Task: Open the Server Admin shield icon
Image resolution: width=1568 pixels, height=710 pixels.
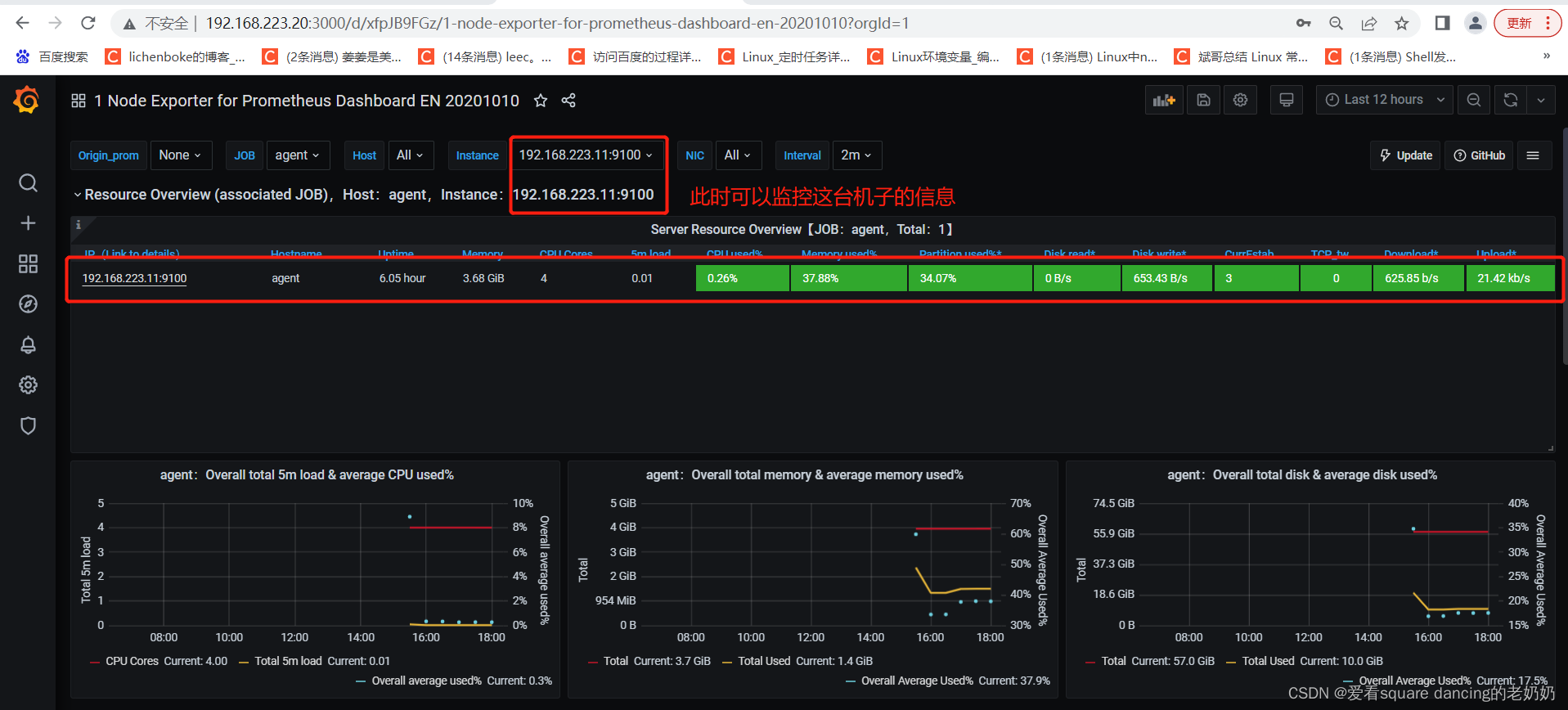Action: point(28,425)
